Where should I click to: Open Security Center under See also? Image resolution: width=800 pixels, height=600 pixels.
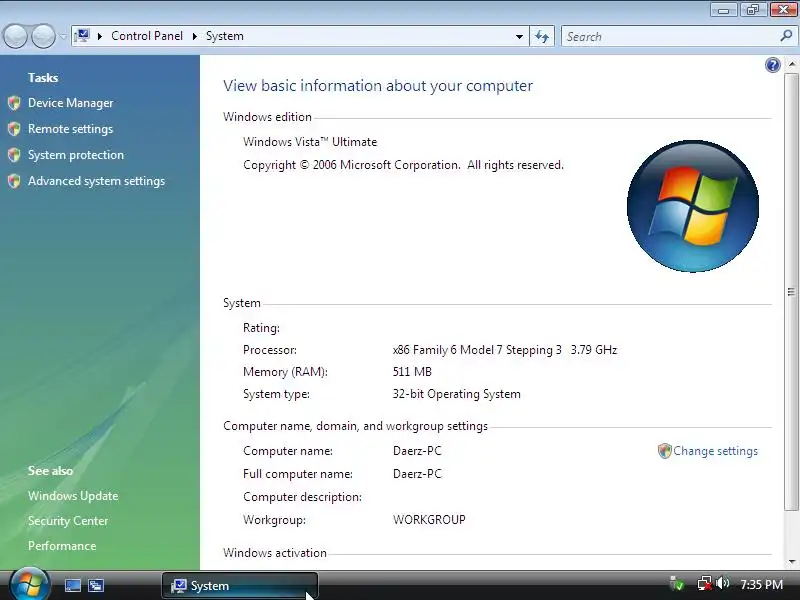[68, 521]
